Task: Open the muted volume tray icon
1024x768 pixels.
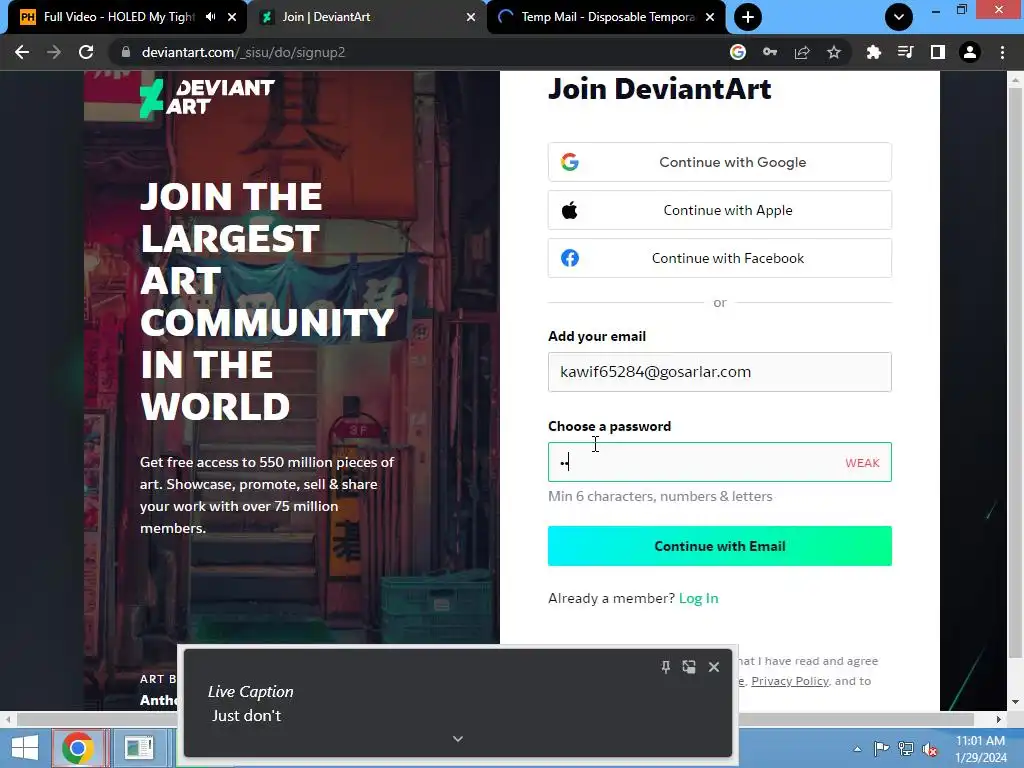Action: (x=929, y=749)
